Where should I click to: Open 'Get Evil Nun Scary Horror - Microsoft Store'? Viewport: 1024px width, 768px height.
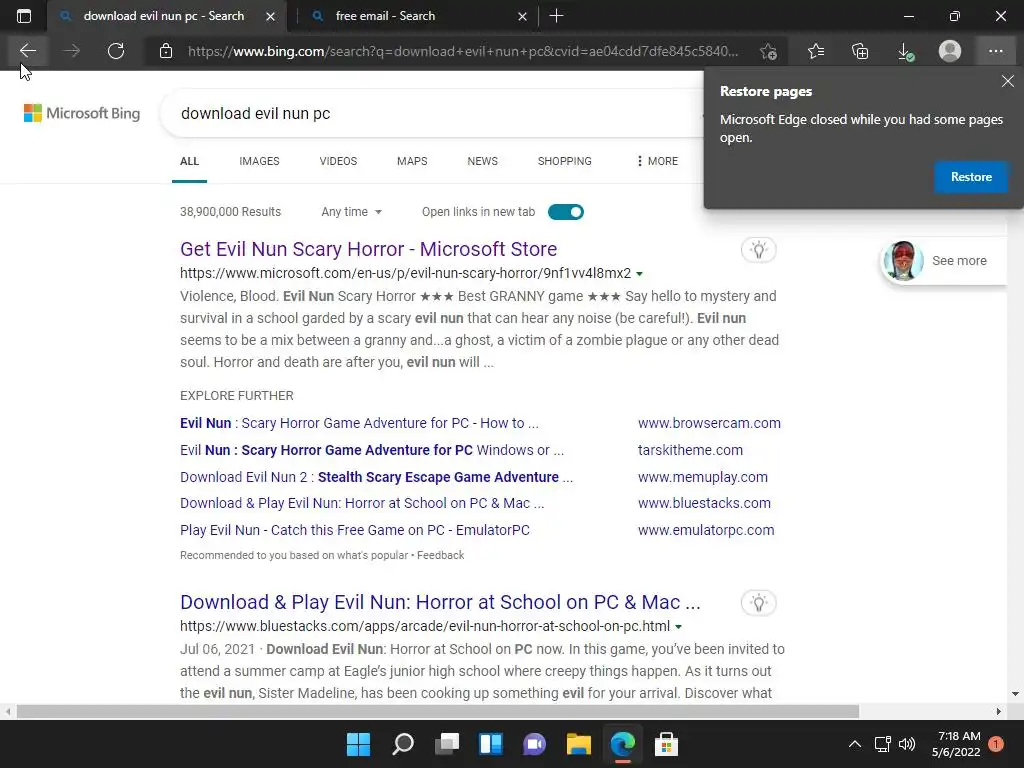tap(368, 249)
